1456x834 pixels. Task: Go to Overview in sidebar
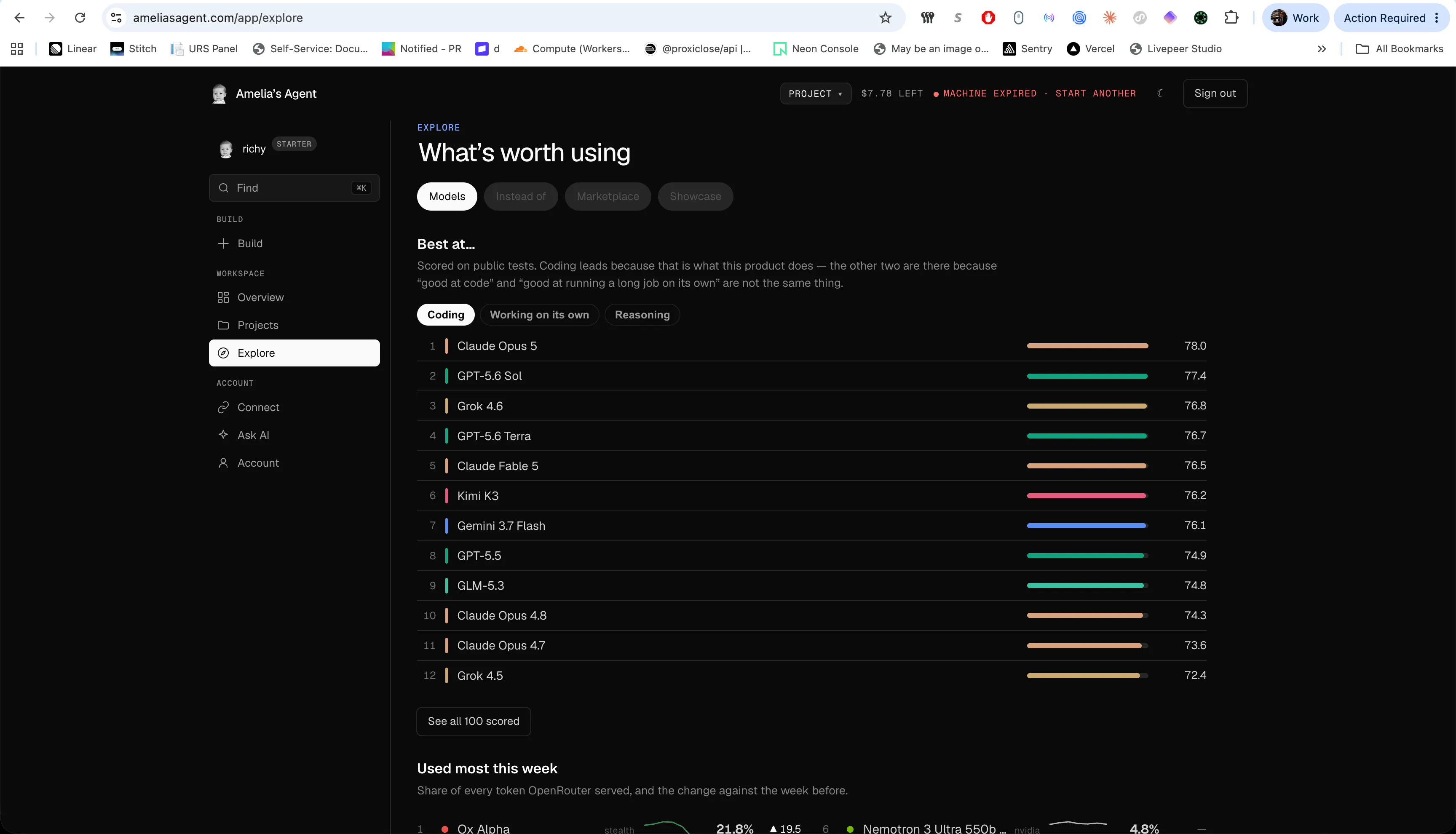coord(294,297)
